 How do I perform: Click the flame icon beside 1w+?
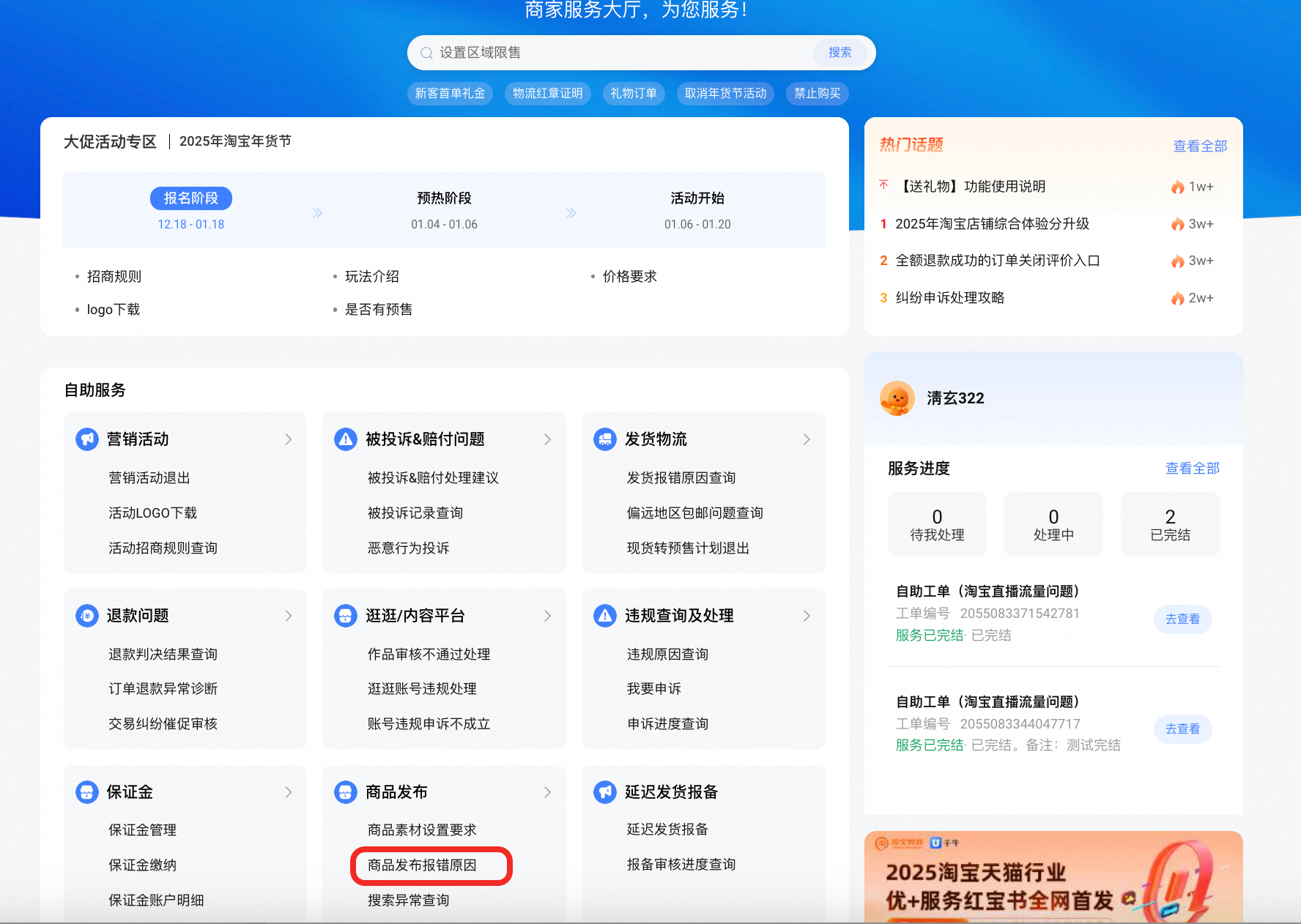tap(1178, 187)
